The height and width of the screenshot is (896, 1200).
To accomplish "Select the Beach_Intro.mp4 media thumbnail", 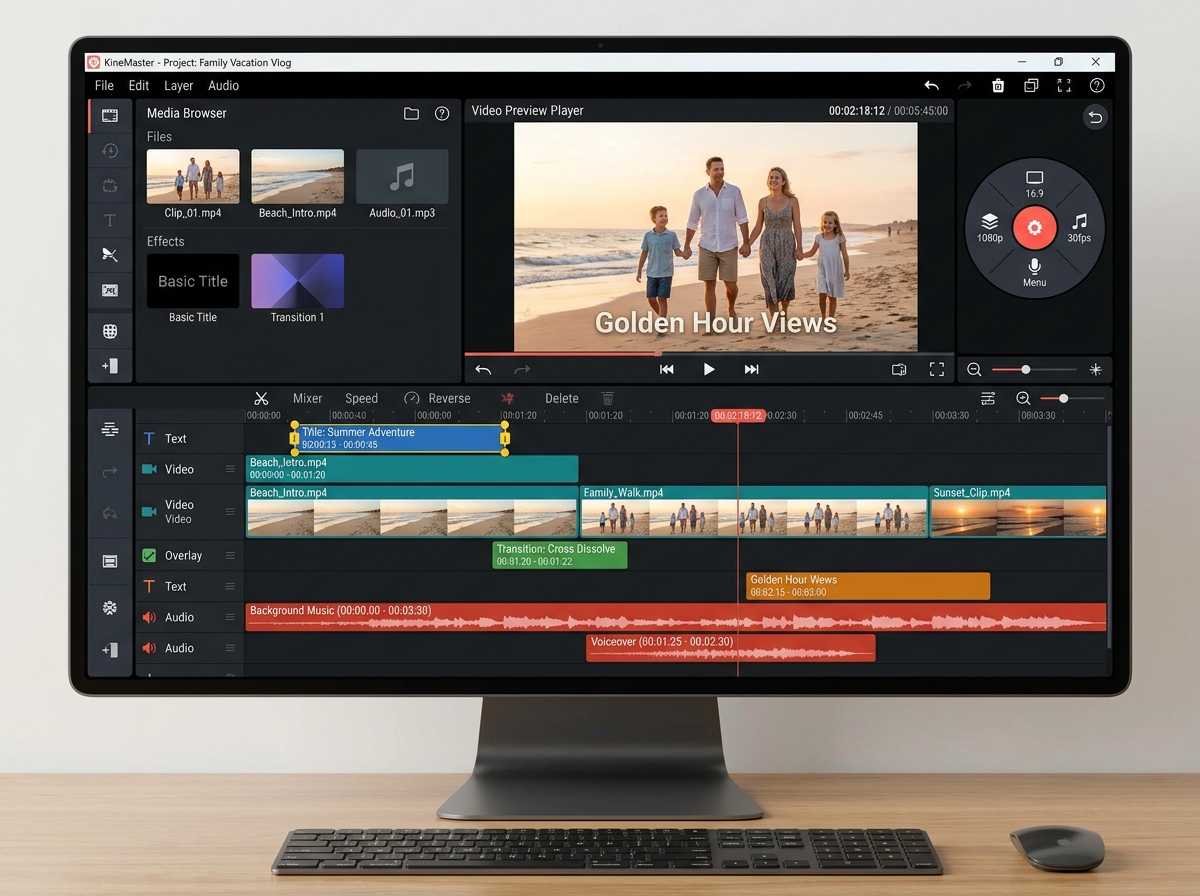I will (x=298, y=177).
